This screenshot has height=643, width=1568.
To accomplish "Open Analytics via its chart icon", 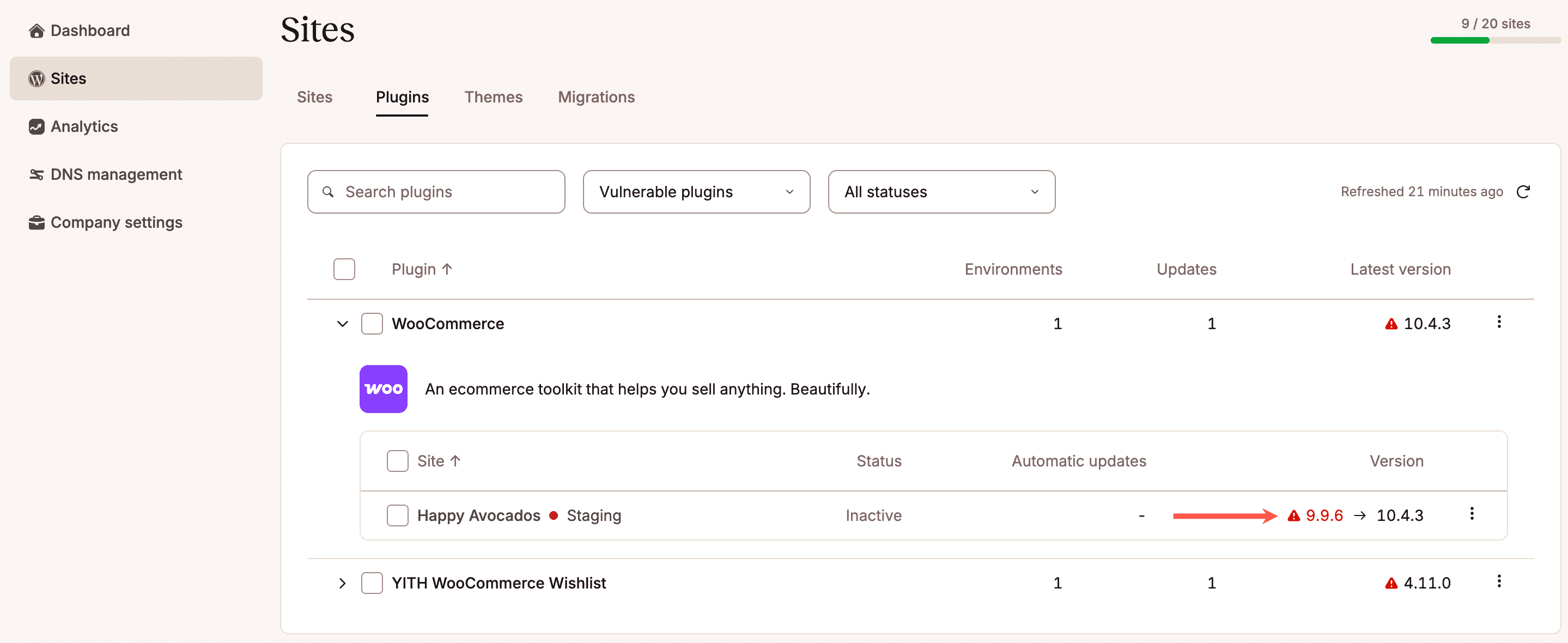I will (x=36, y=126).
